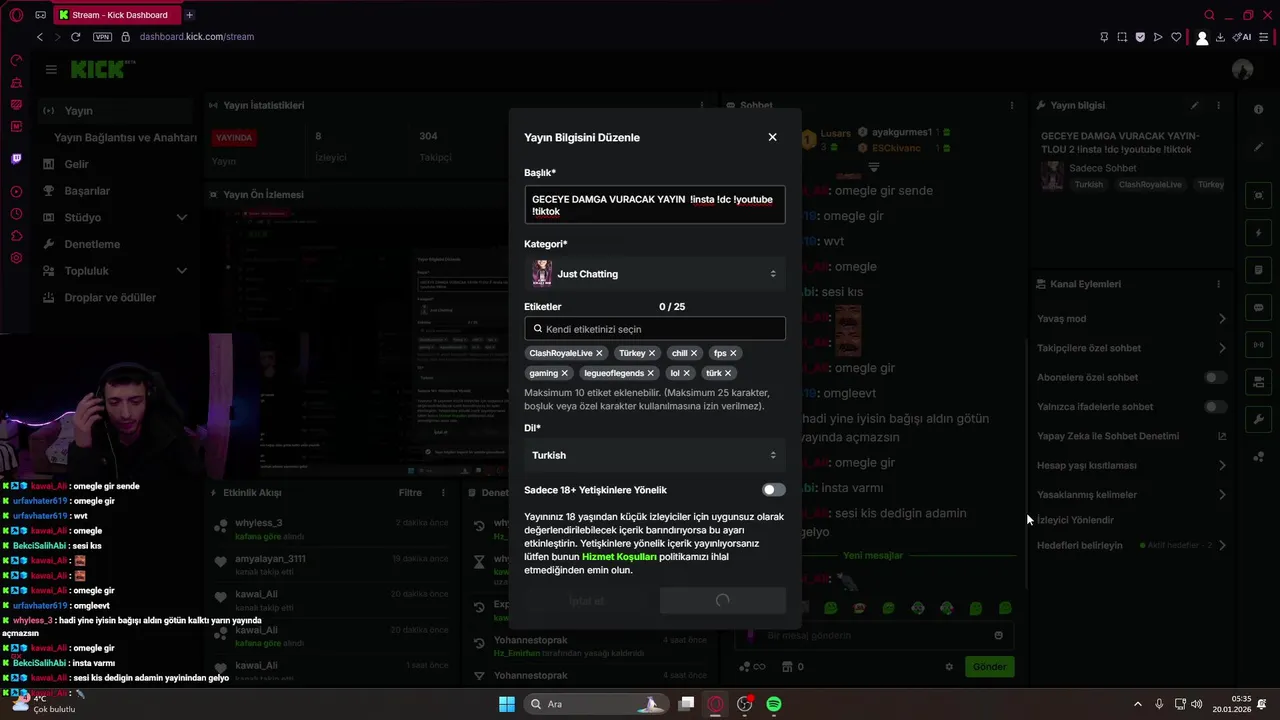Viewport: 1280px width, 720px height.
Task: Open Etkinlik Akışı three-dot menu
Action: 443,493
